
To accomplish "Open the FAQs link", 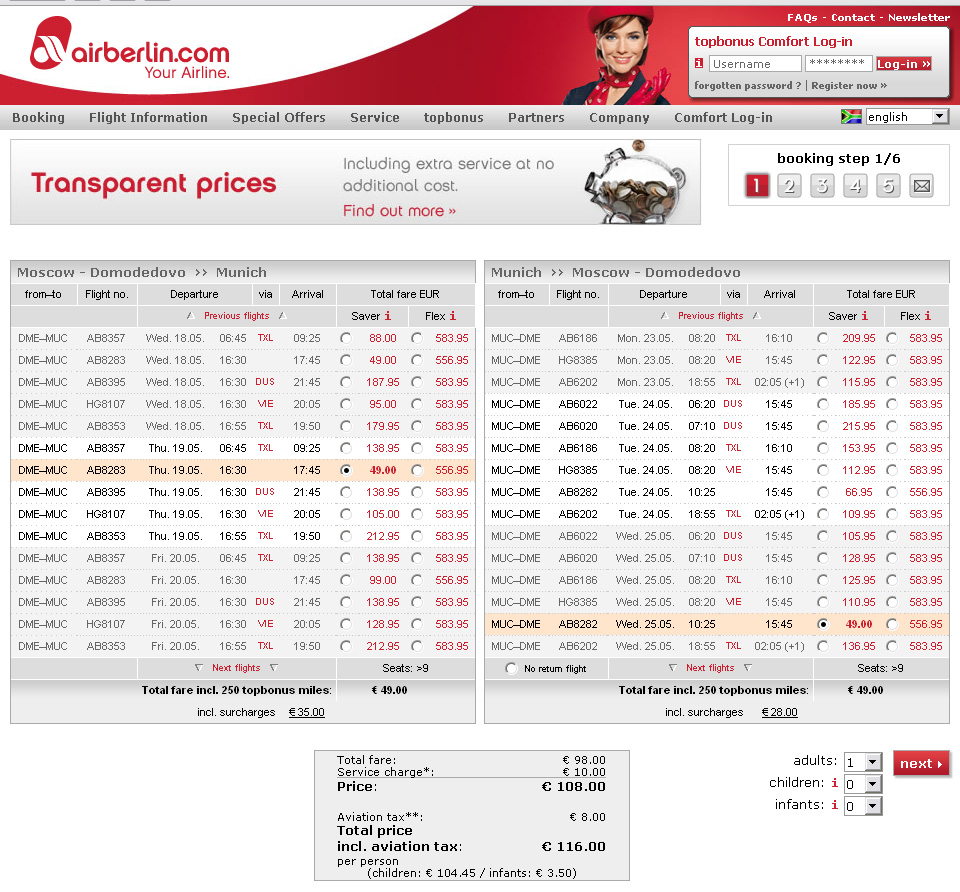I will pos(802,17).
